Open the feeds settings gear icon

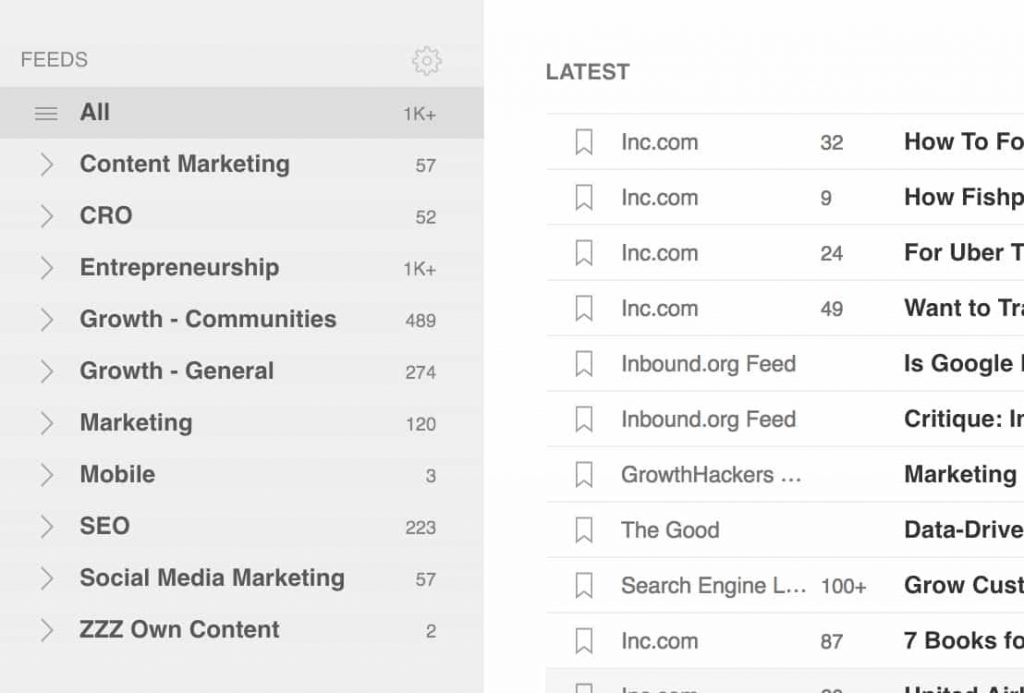click(x=427, y=60)
